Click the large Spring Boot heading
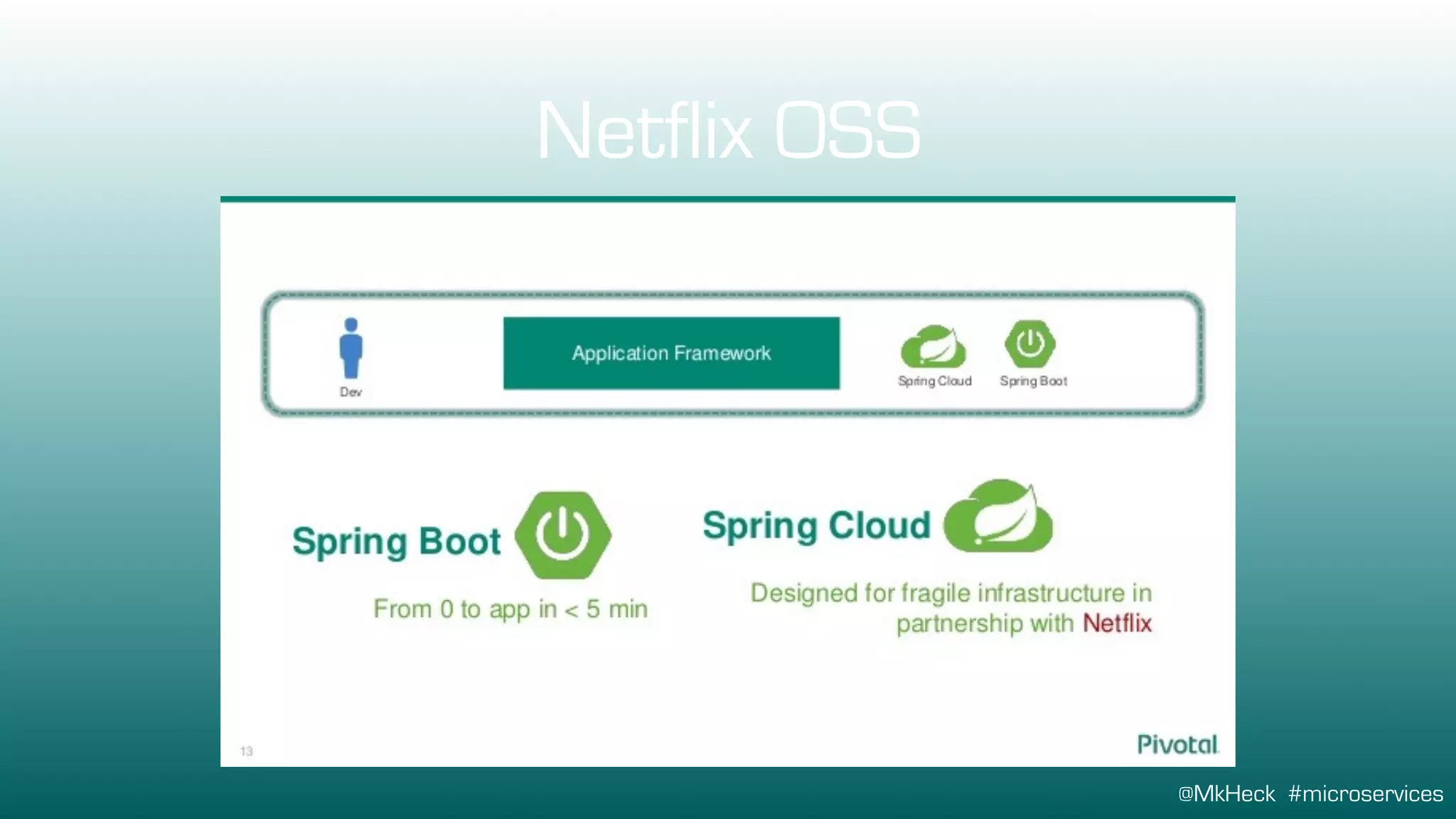This screenshot has width=1456, height=819. tap(397, 542)
